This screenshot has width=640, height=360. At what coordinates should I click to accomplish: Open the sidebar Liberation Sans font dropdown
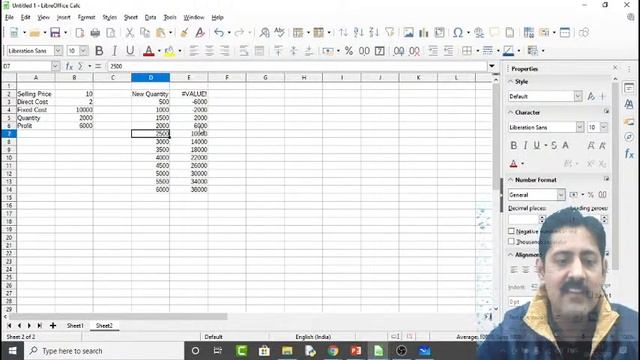(x=580, y=127)
